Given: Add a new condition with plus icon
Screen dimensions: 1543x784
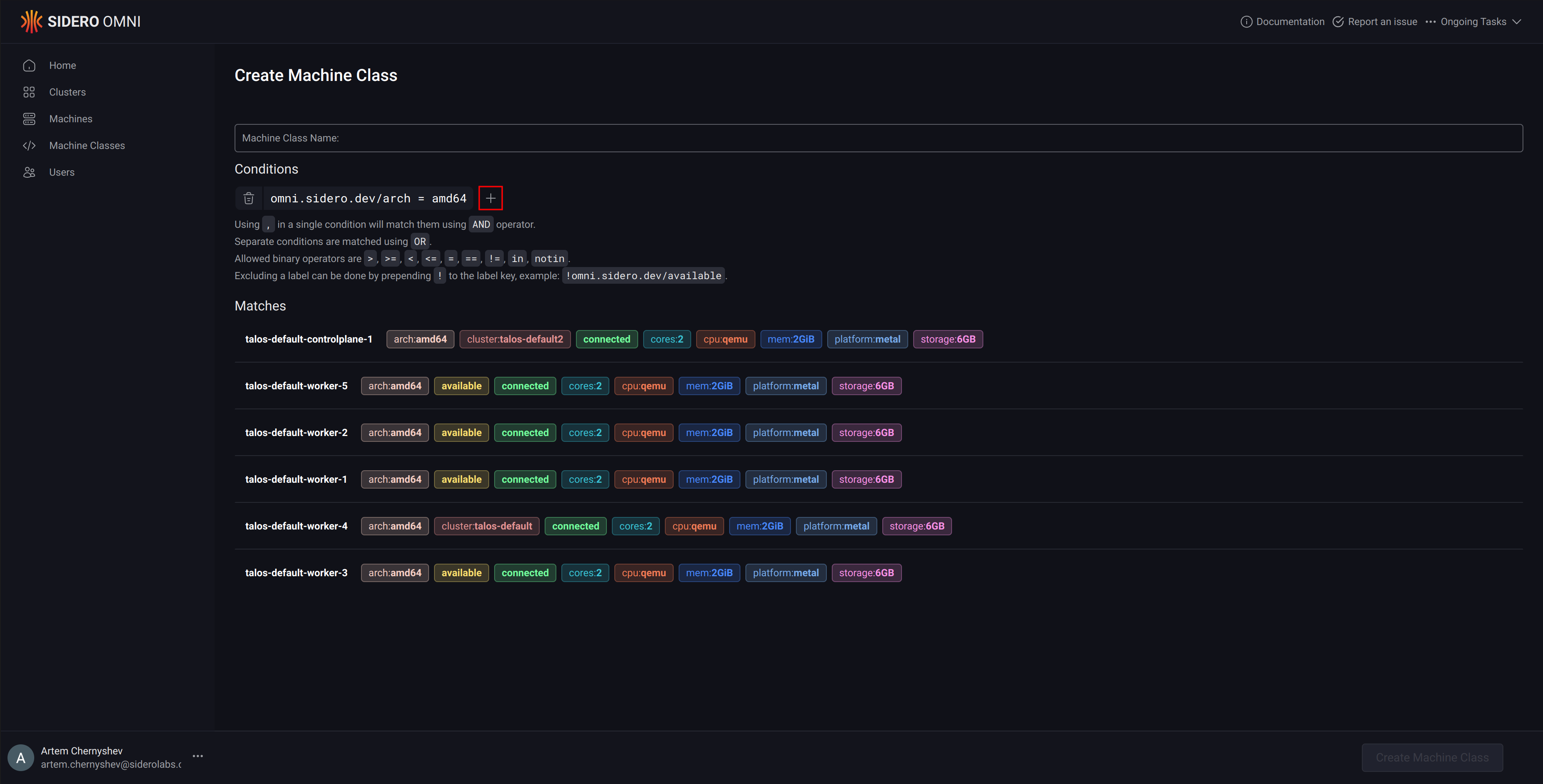Looking at the screenshot, I should 490,198.
